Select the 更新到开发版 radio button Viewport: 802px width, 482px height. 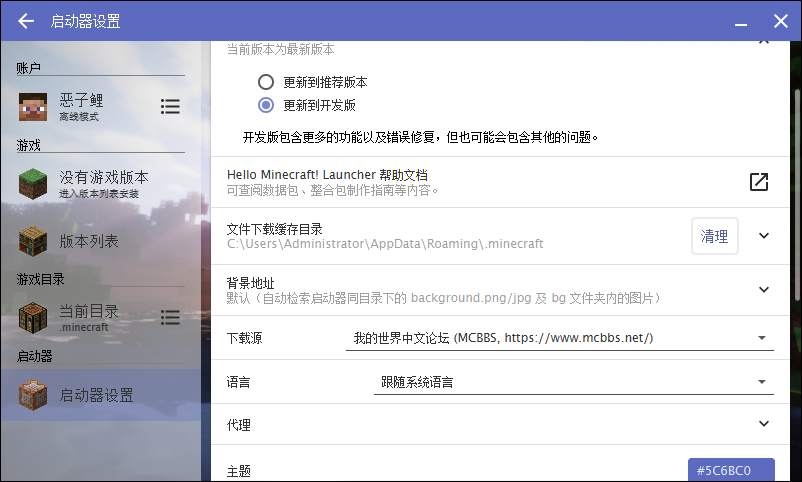click(265, 105)
